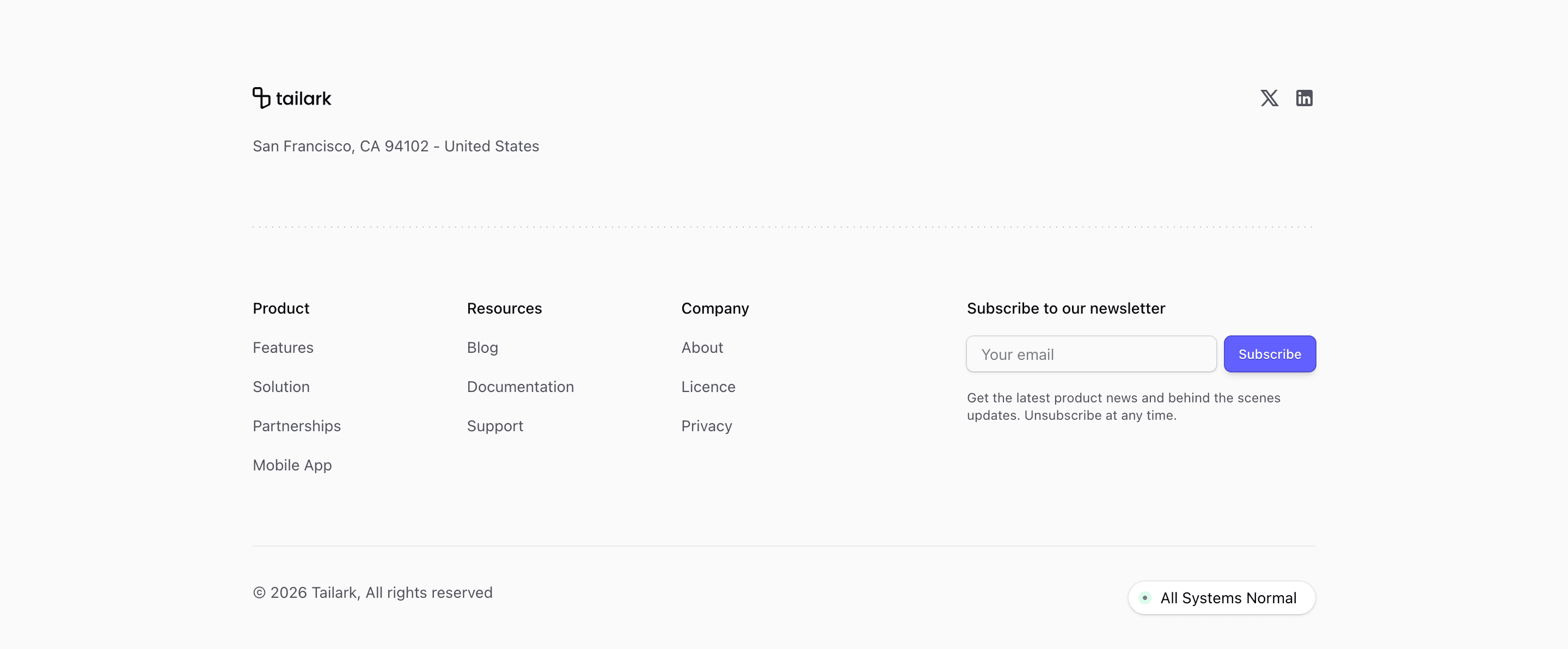Click the tailark wordmark text
The height and width of the screenshot is (649, 1568).
tap(303, 99)
